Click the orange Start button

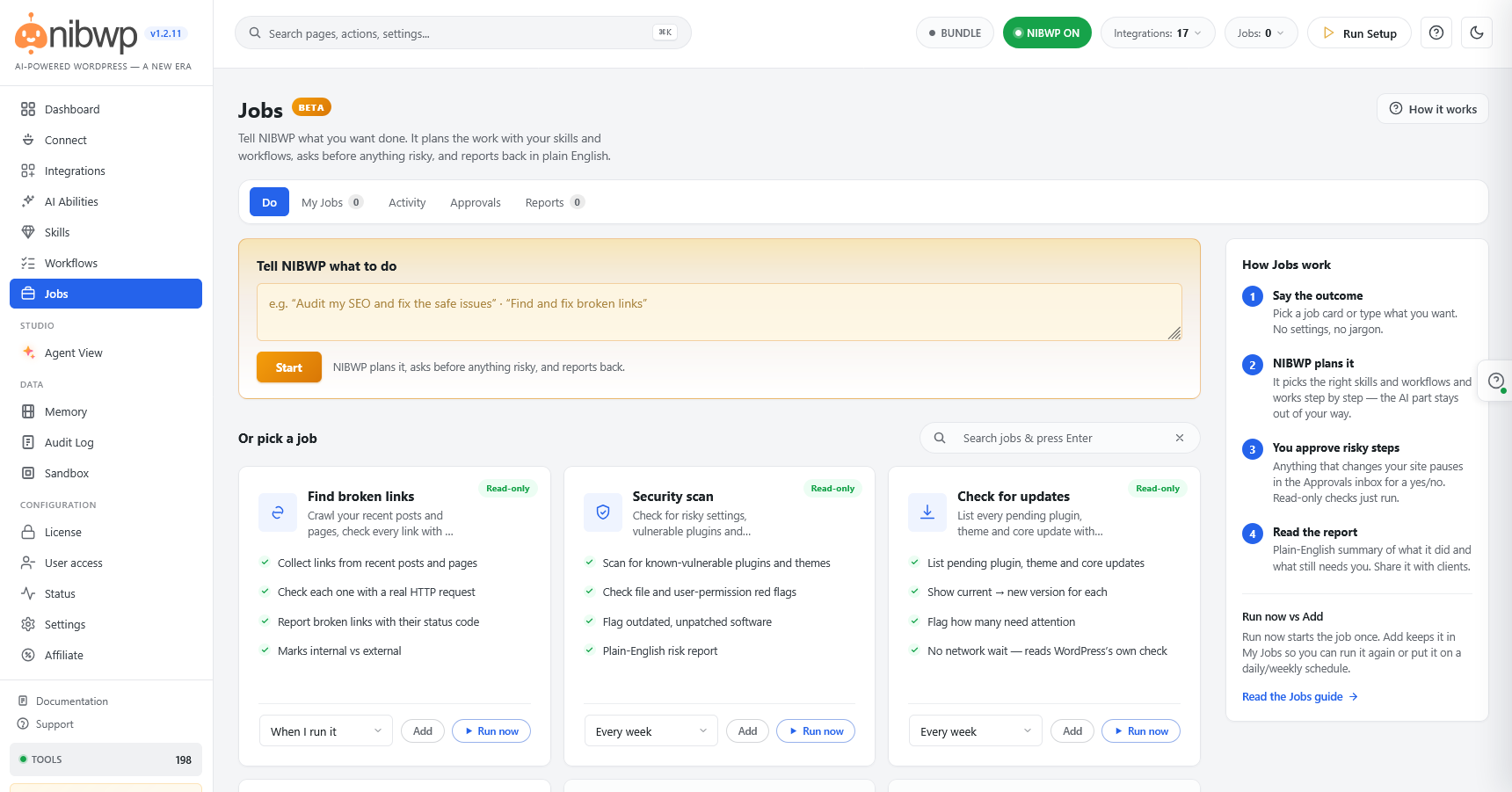289,367
